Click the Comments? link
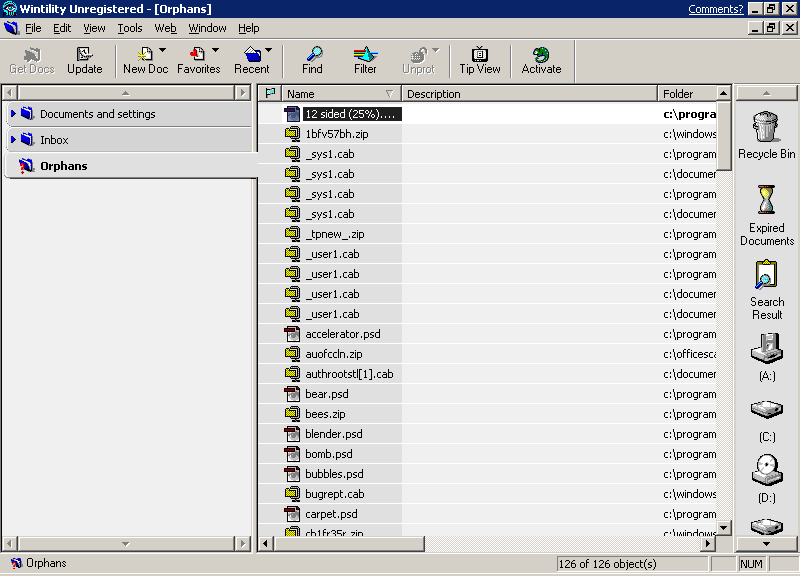This screenshot has width=800, height=576. [715, 9]
